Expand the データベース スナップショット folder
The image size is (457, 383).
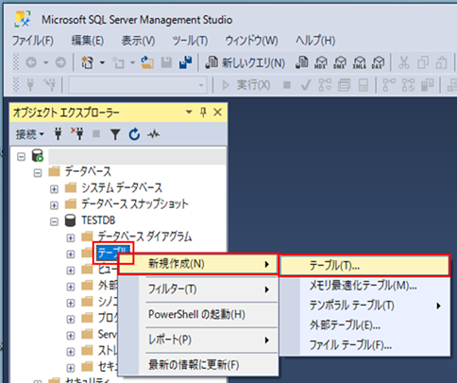[x=54, y=205]
